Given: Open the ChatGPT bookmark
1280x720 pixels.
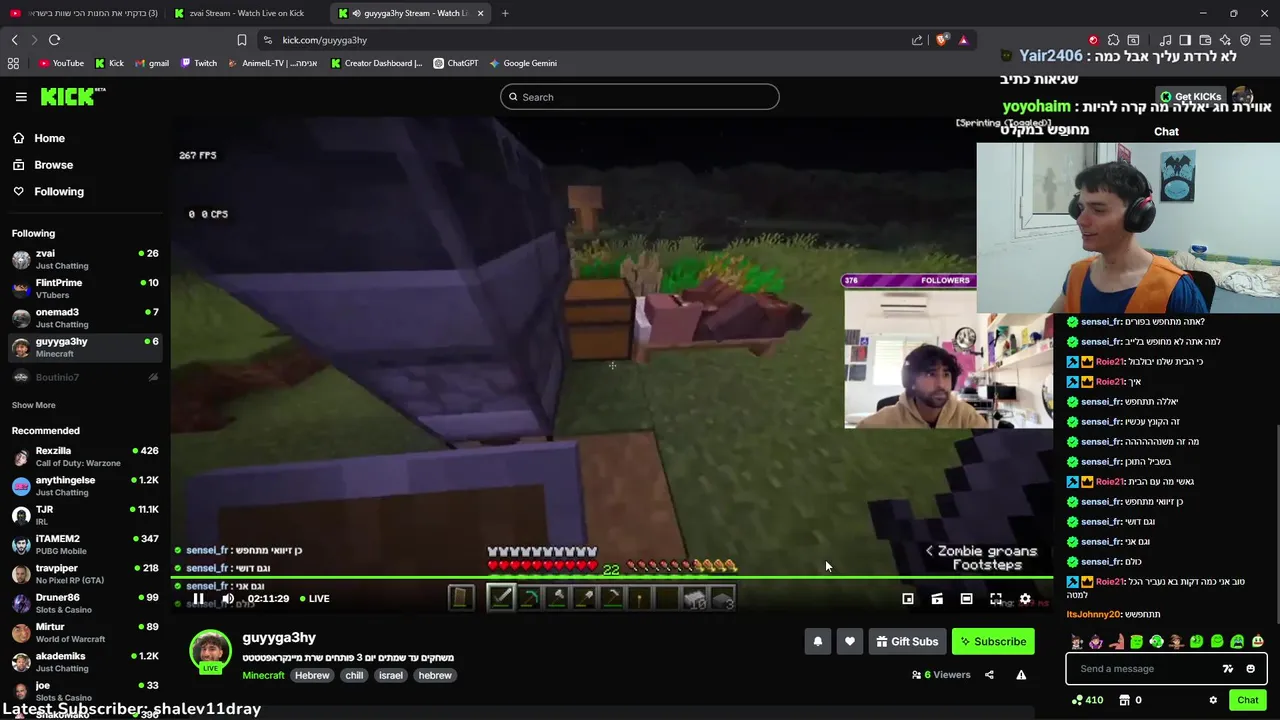Looking at the screenshot, I should point(456,63).
